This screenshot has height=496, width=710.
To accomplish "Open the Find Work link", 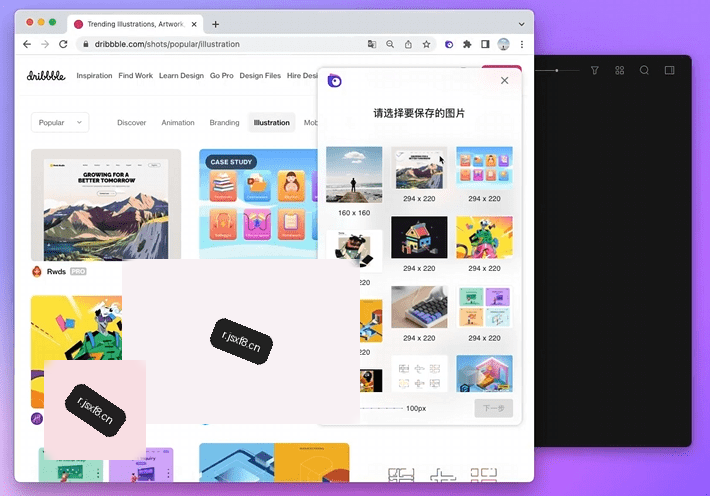I will [x=135, y=76].
